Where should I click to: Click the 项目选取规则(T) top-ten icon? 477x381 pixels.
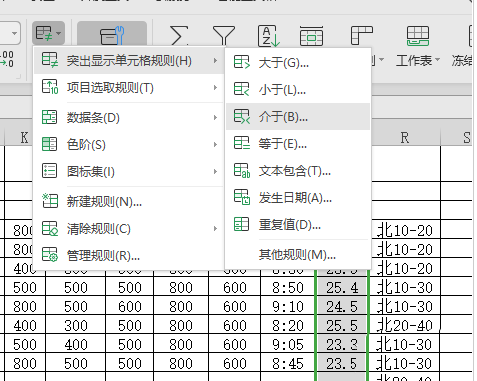click(50, 87)
